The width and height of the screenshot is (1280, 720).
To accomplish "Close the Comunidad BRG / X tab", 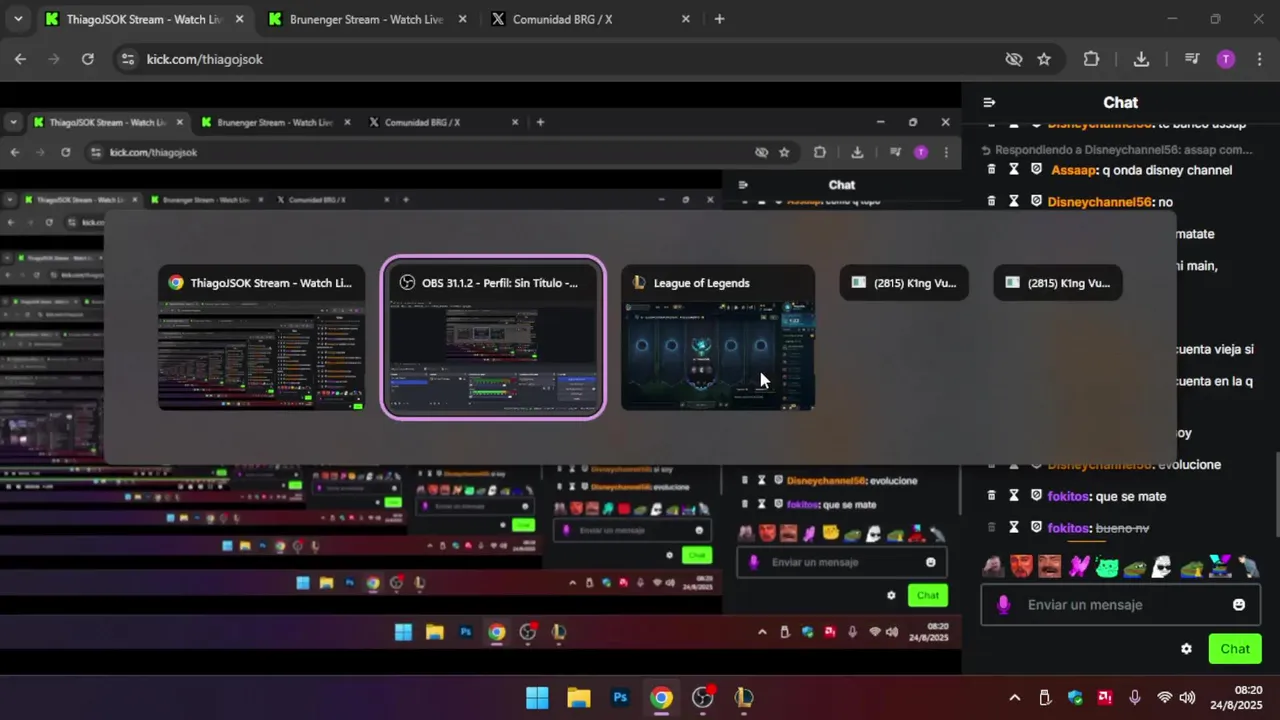I will pos(685,19).
